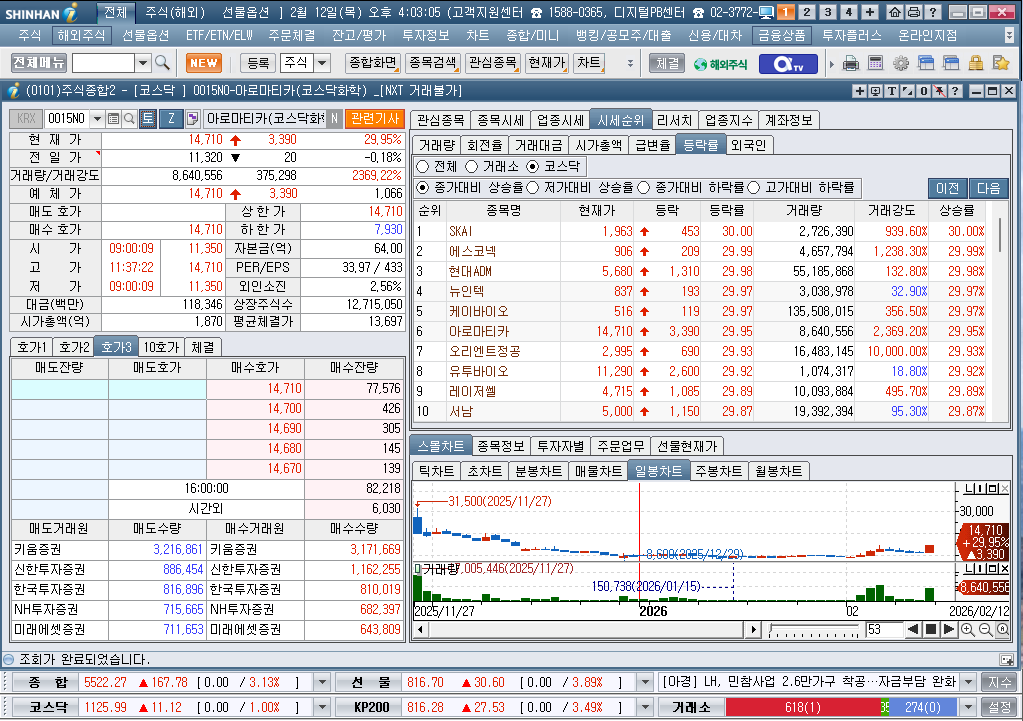Click the chart horizontal scrollbar track

point(586,630)
